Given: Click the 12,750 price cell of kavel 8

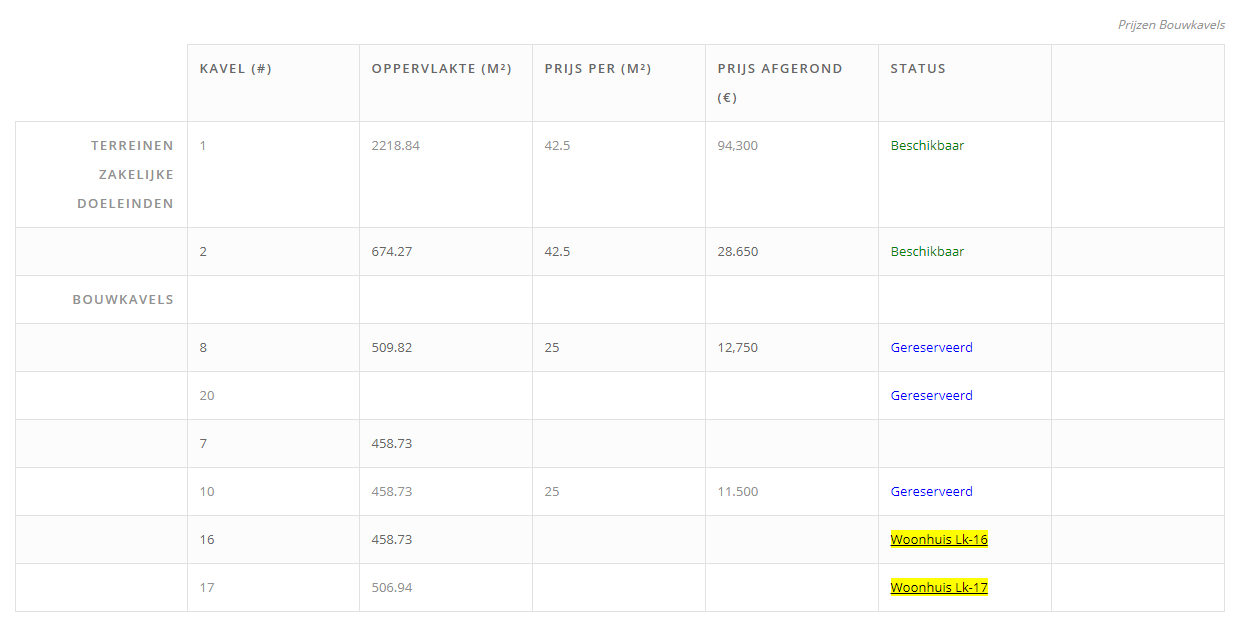Looking at the screenshot, I should pos(737,348).
